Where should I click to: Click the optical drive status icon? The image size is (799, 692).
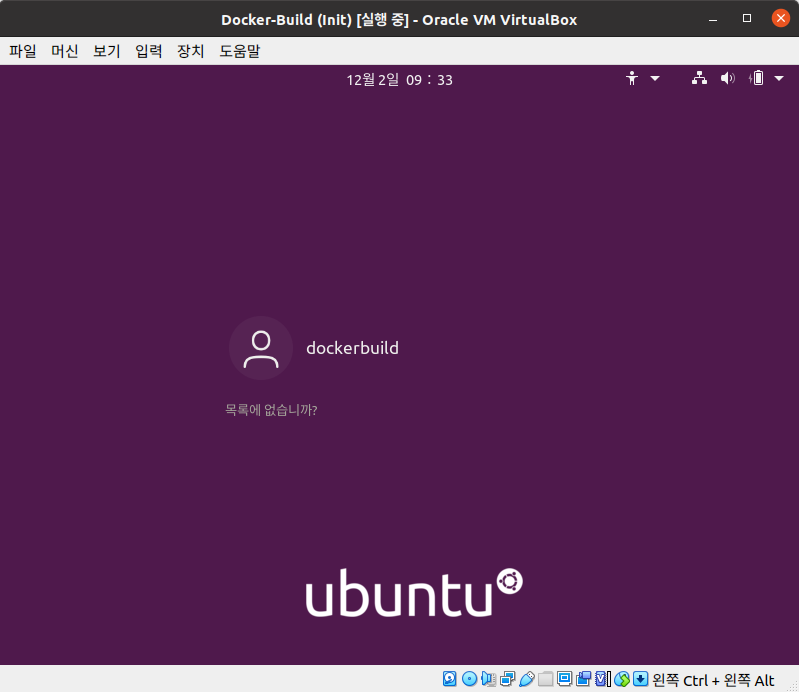(469, 679)
